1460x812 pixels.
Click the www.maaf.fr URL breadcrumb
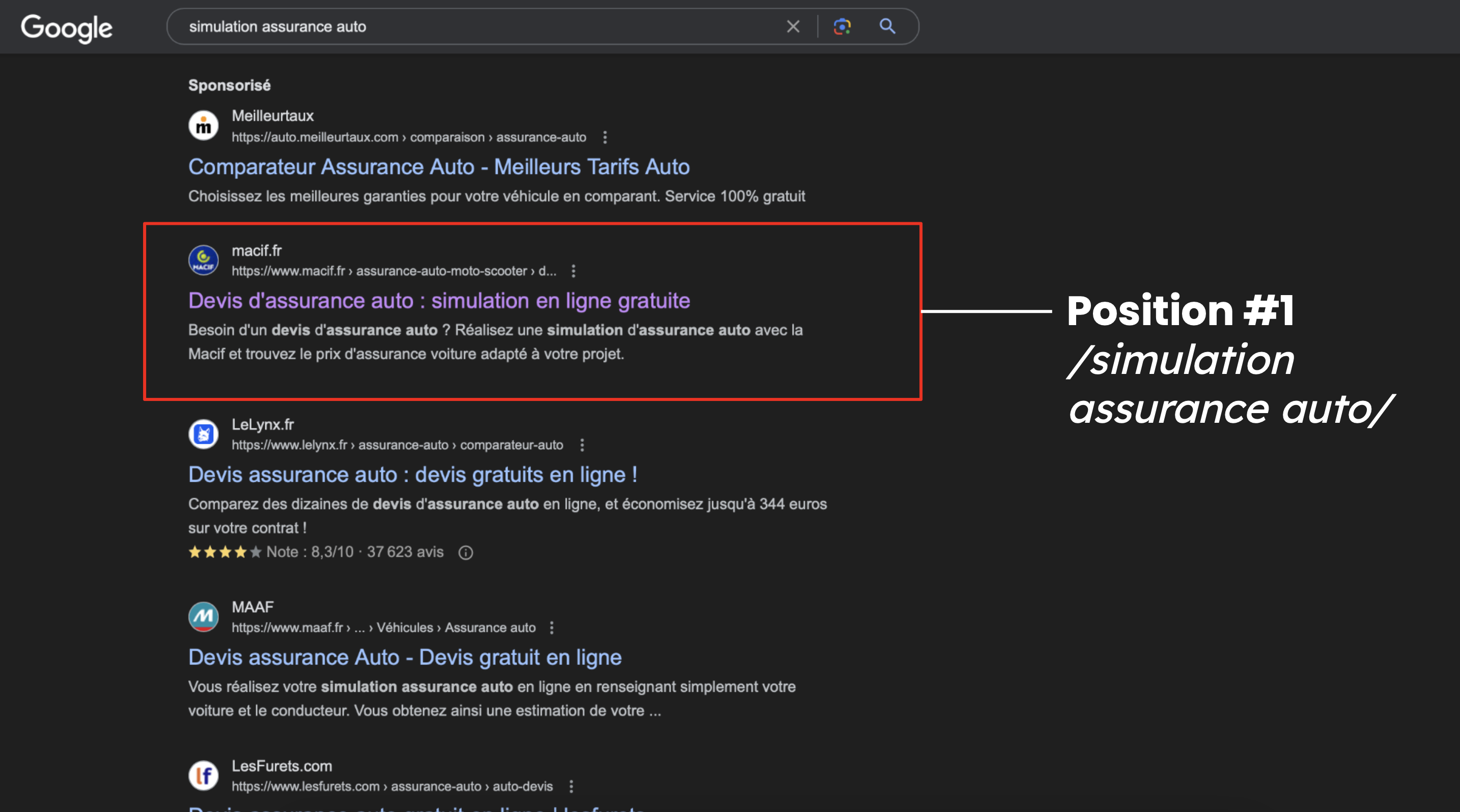pos(384,628)
